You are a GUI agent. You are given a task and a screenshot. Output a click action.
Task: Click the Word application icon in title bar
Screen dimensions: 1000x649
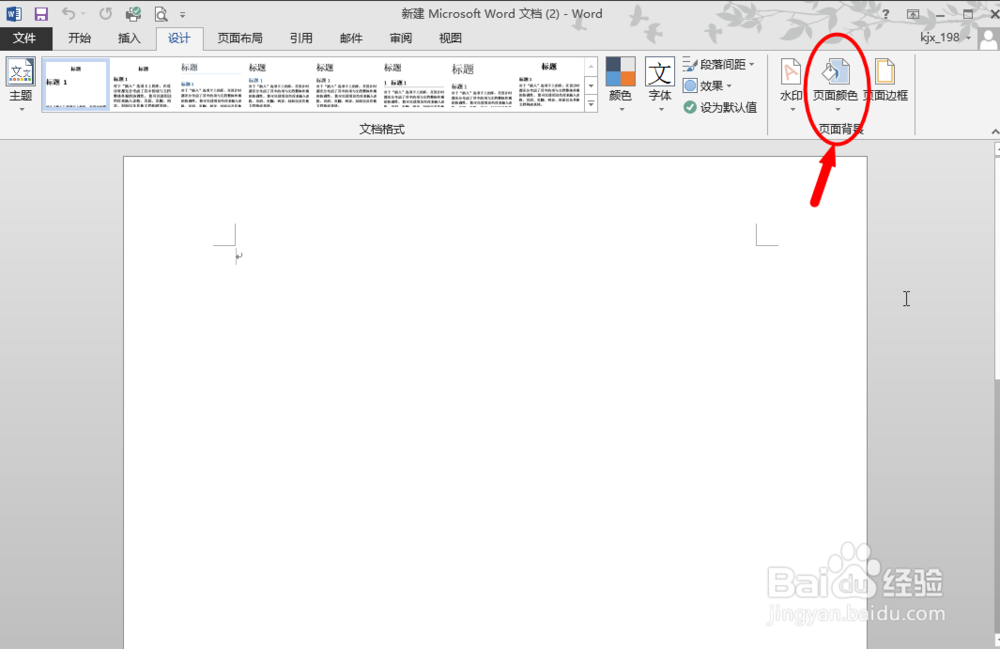[x=14, y=13]
